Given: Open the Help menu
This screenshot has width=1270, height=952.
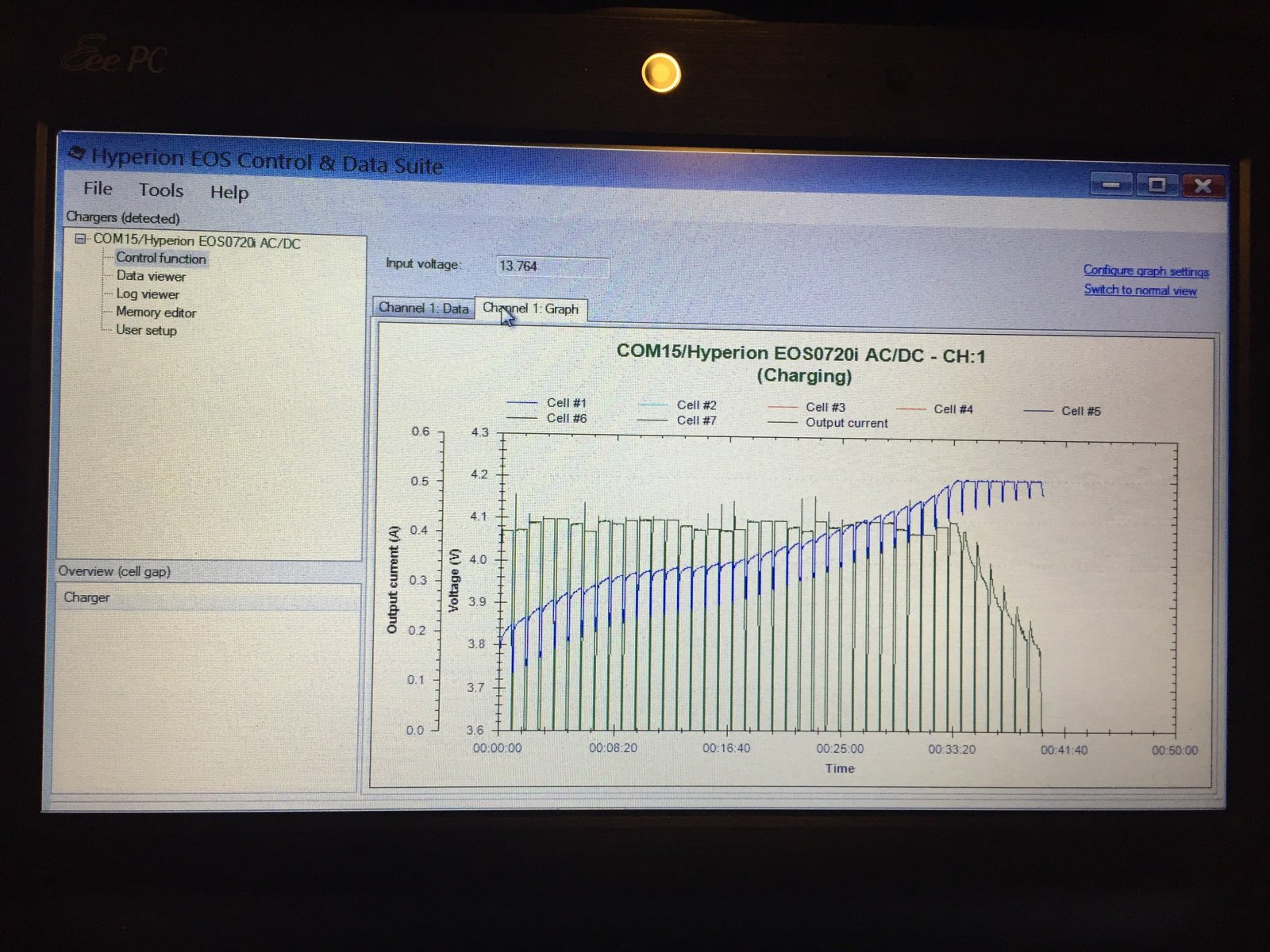Looking at the screenshot, I should [x=229, y=193].
